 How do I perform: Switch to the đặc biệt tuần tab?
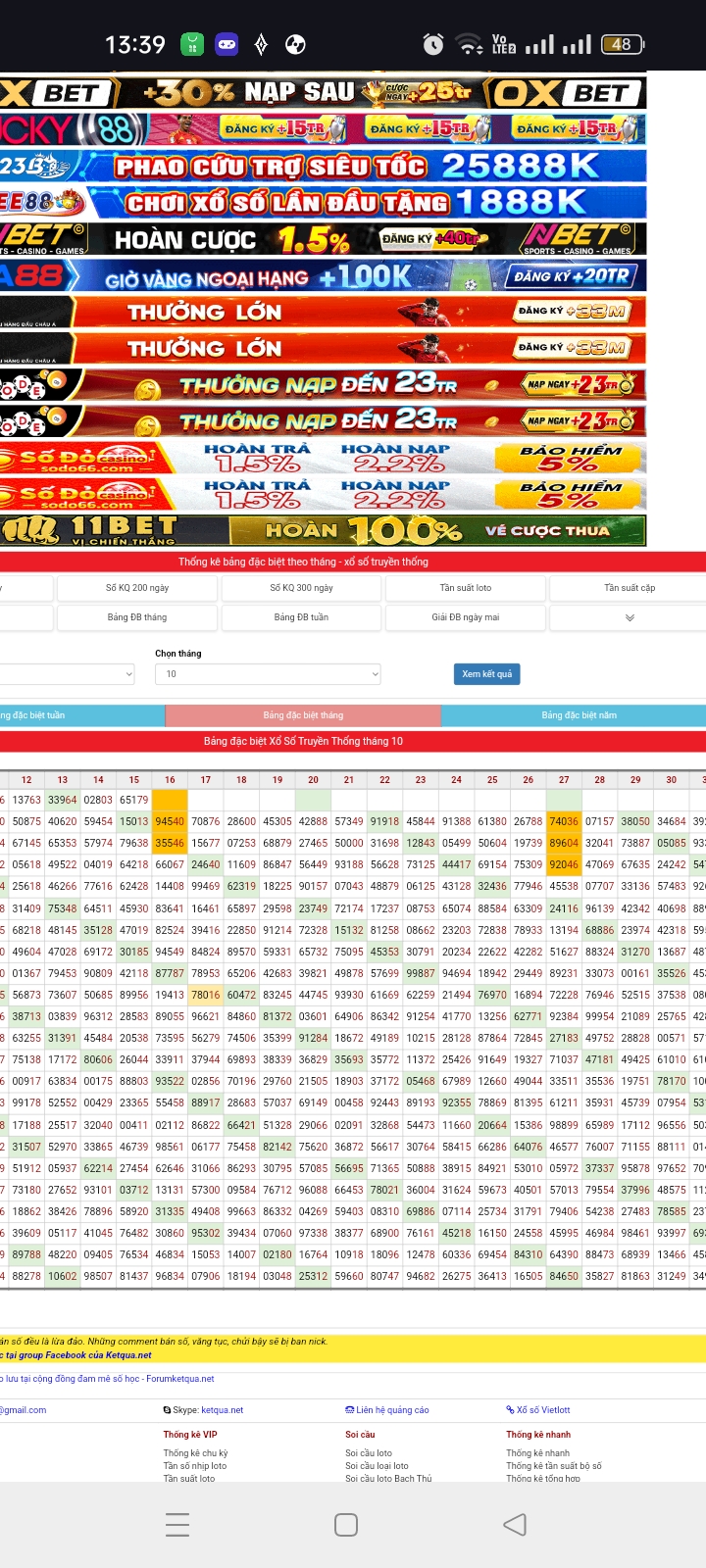click(82, 715)
